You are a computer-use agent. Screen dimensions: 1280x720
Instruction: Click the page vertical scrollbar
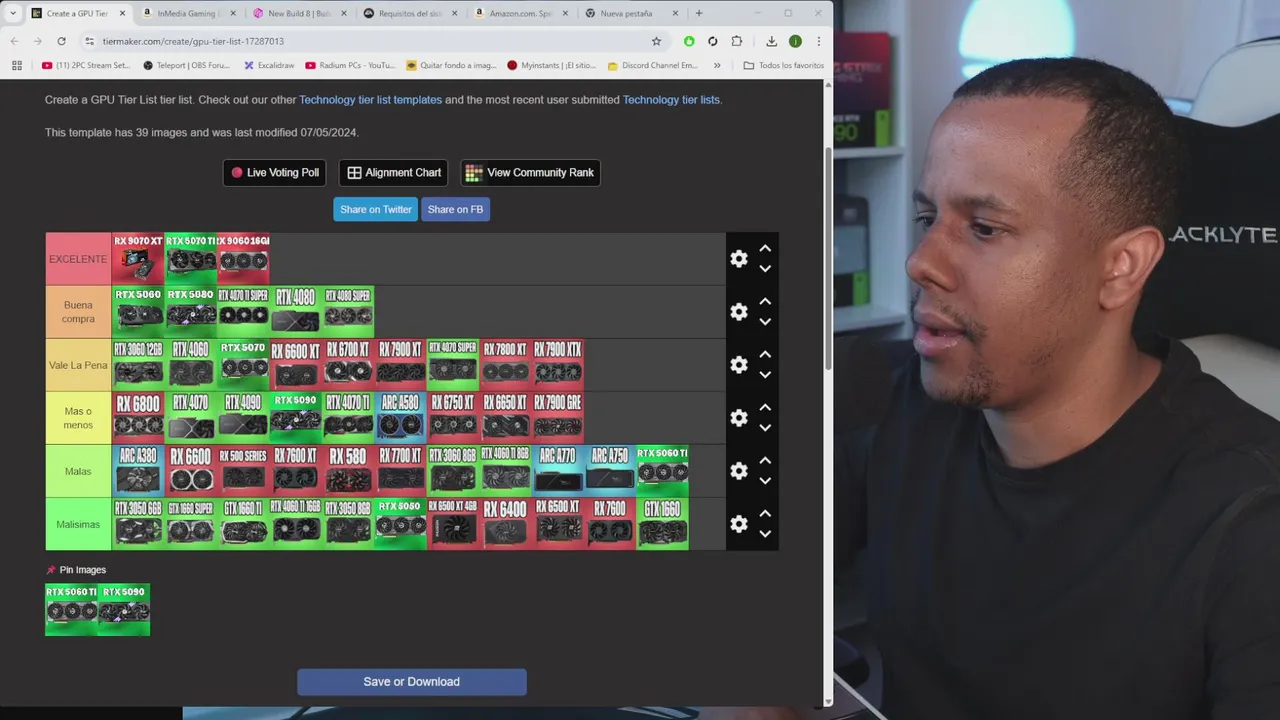pyautogui.click(x=828, y=260)
